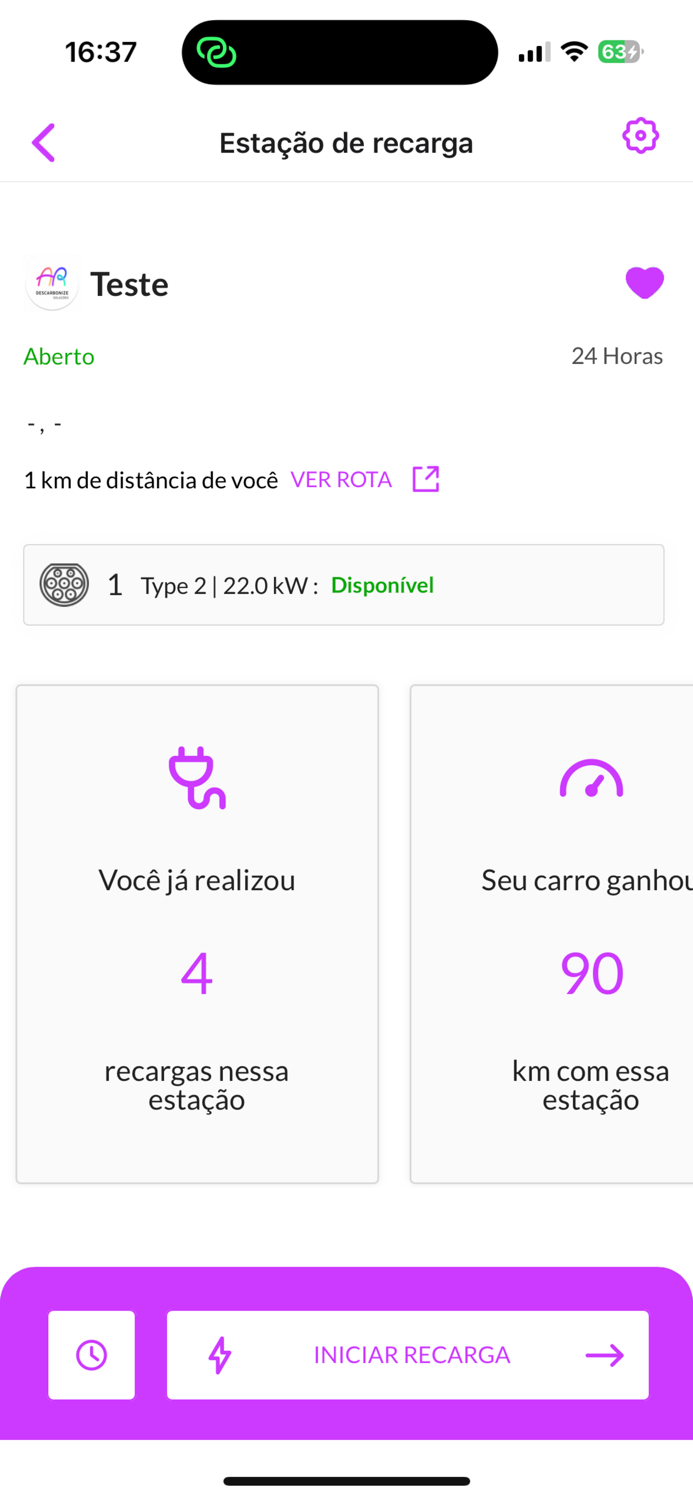Expand the recargas statistics card
The image size is (693, 1500).
pos(196,933)
